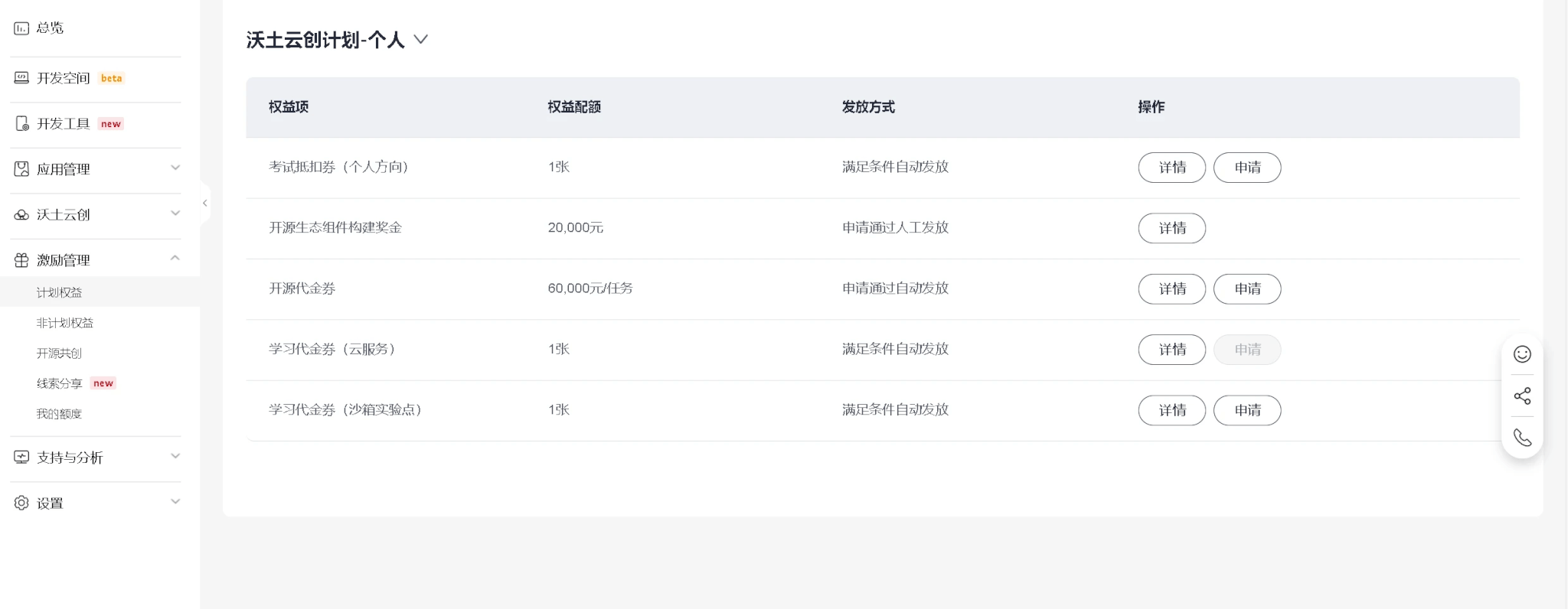The image size is (1568, 609).
Task: Click the 申请通过人工发放 cell
Action: [x=895, y=228]
